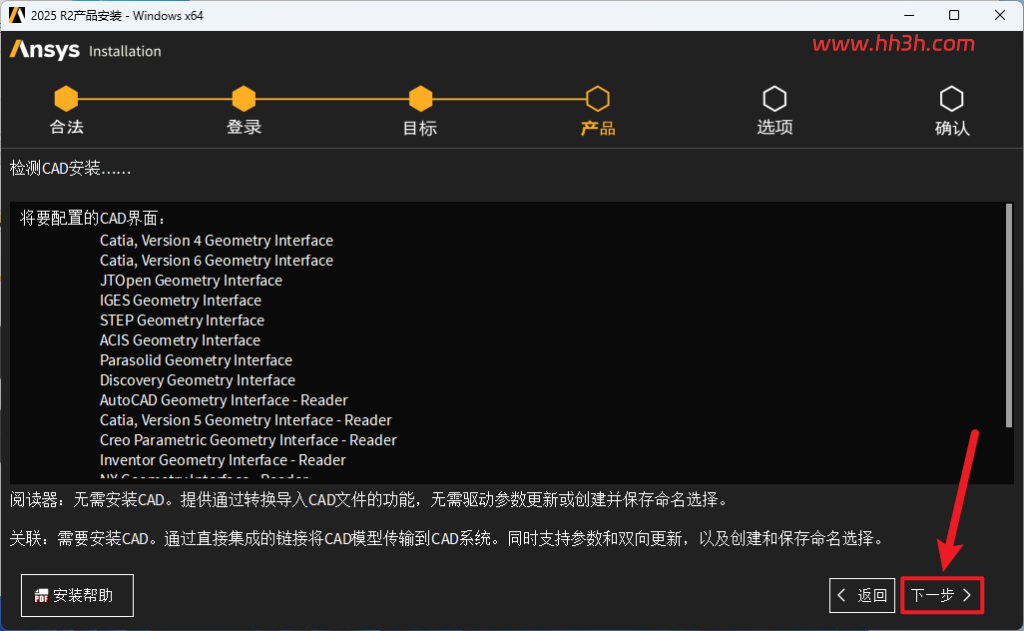Click the 选项 step label
The image size is (1024, 631).
[x=775, y=127]
